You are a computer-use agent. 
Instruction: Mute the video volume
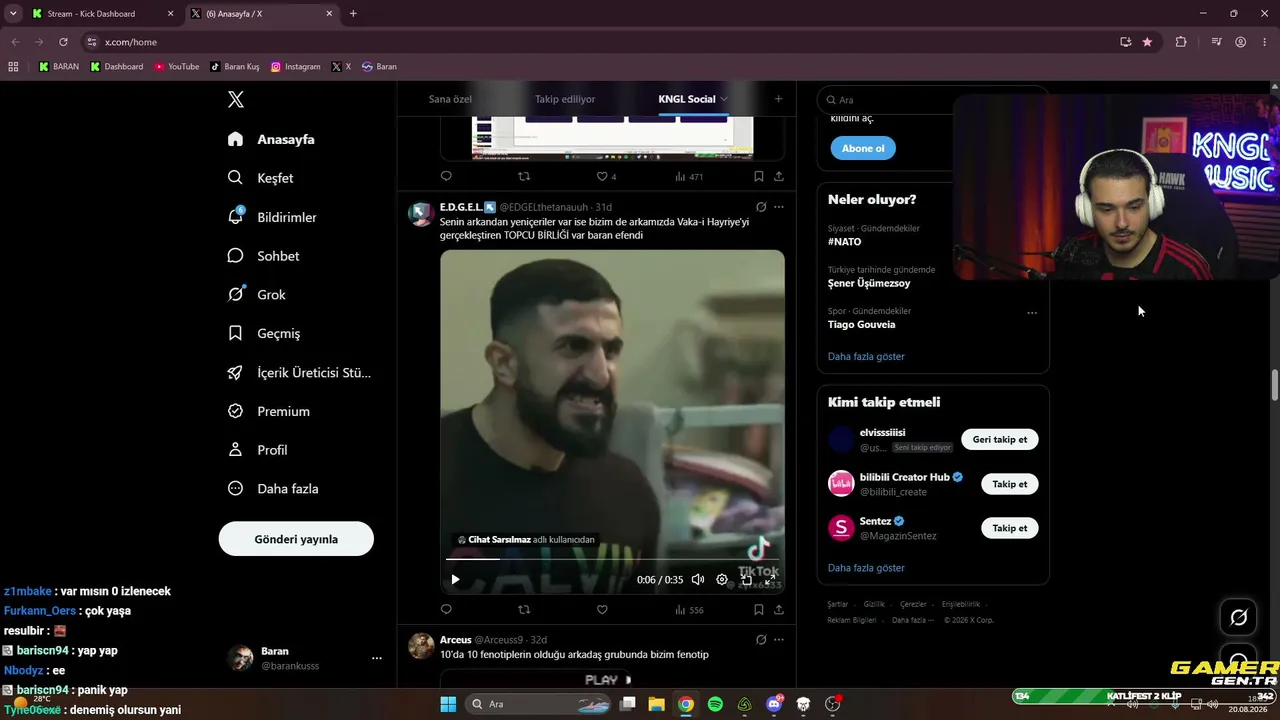point(698,579)
